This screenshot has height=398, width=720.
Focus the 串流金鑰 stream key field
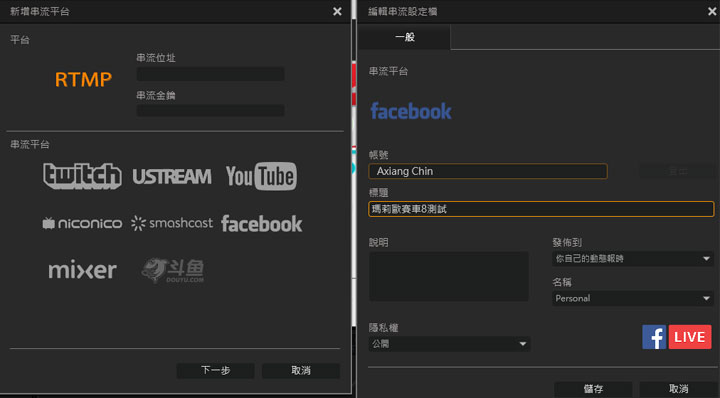coord(210,111)
